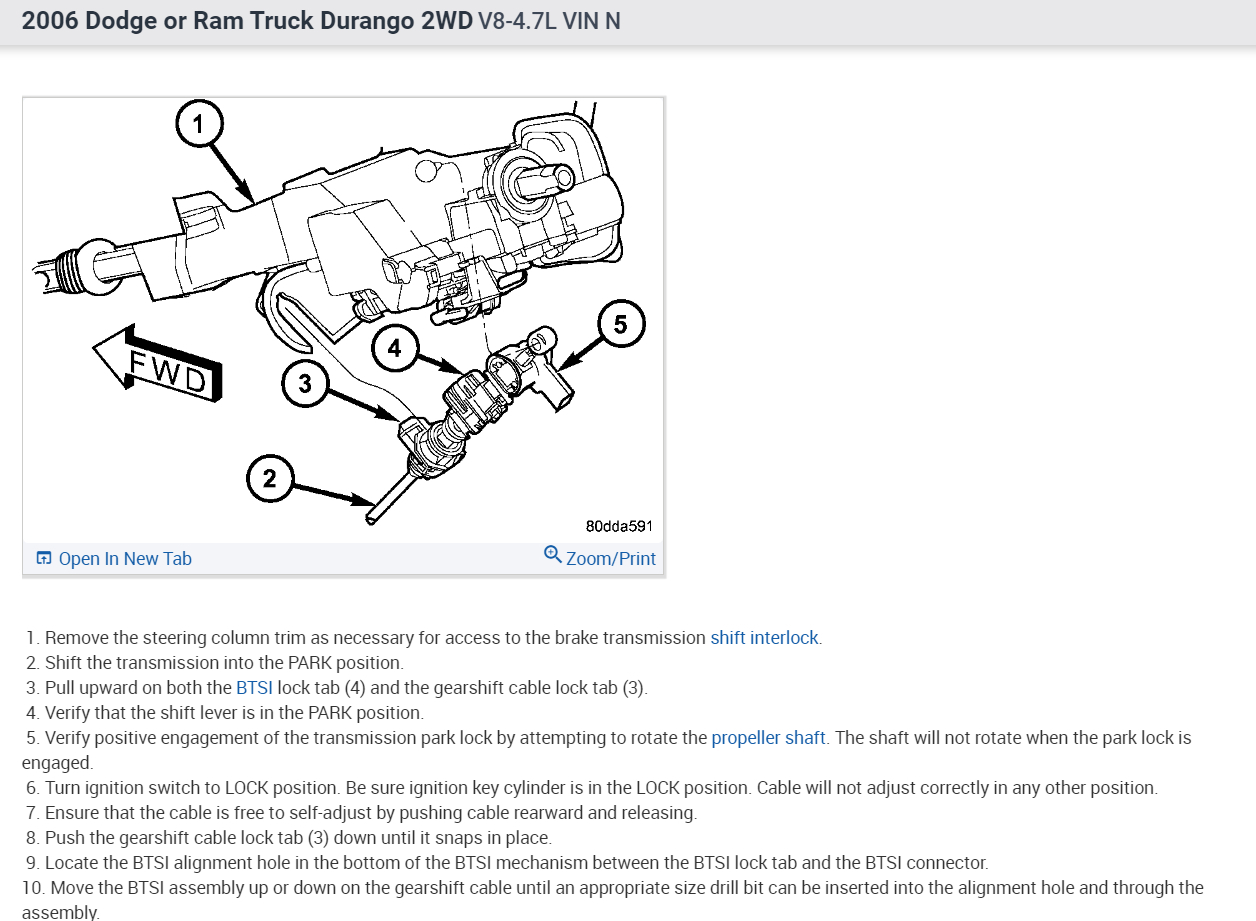Click the vehicle title heading '2006 Dodge or Ram Truck Durango 2WD'

[247, 21]
